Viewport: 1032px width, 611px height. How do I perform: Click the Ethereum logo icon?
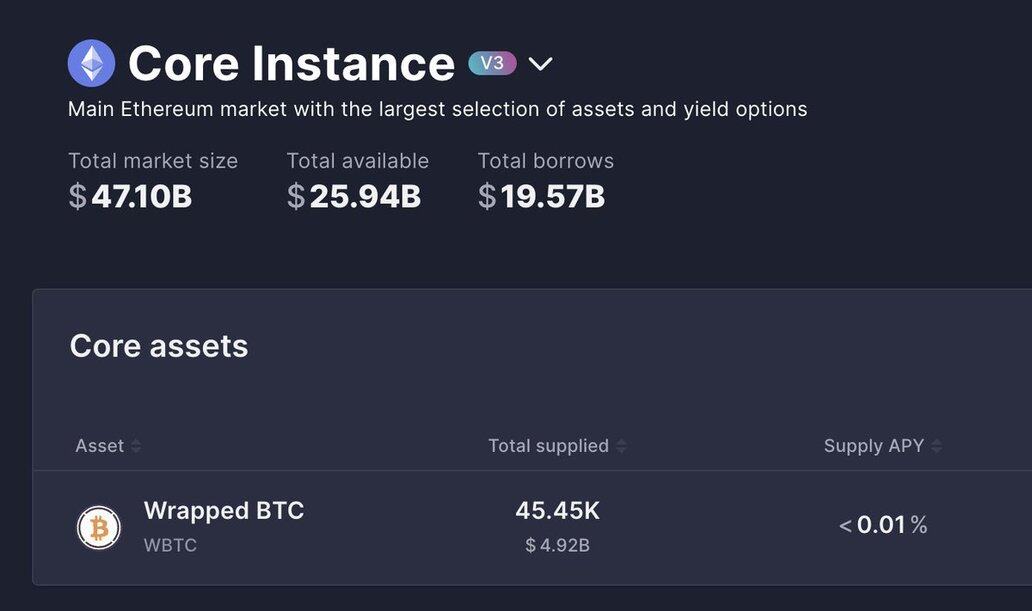91,63
